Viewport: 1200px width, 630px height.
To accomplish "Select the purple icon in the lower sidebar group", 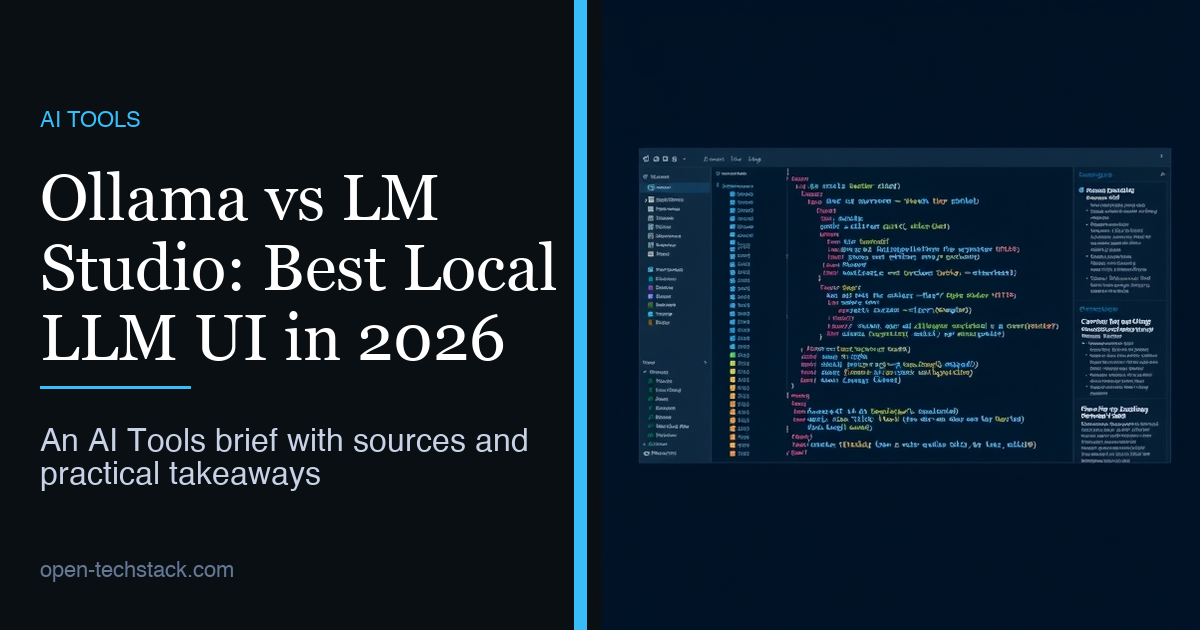I will pos(652,287).
